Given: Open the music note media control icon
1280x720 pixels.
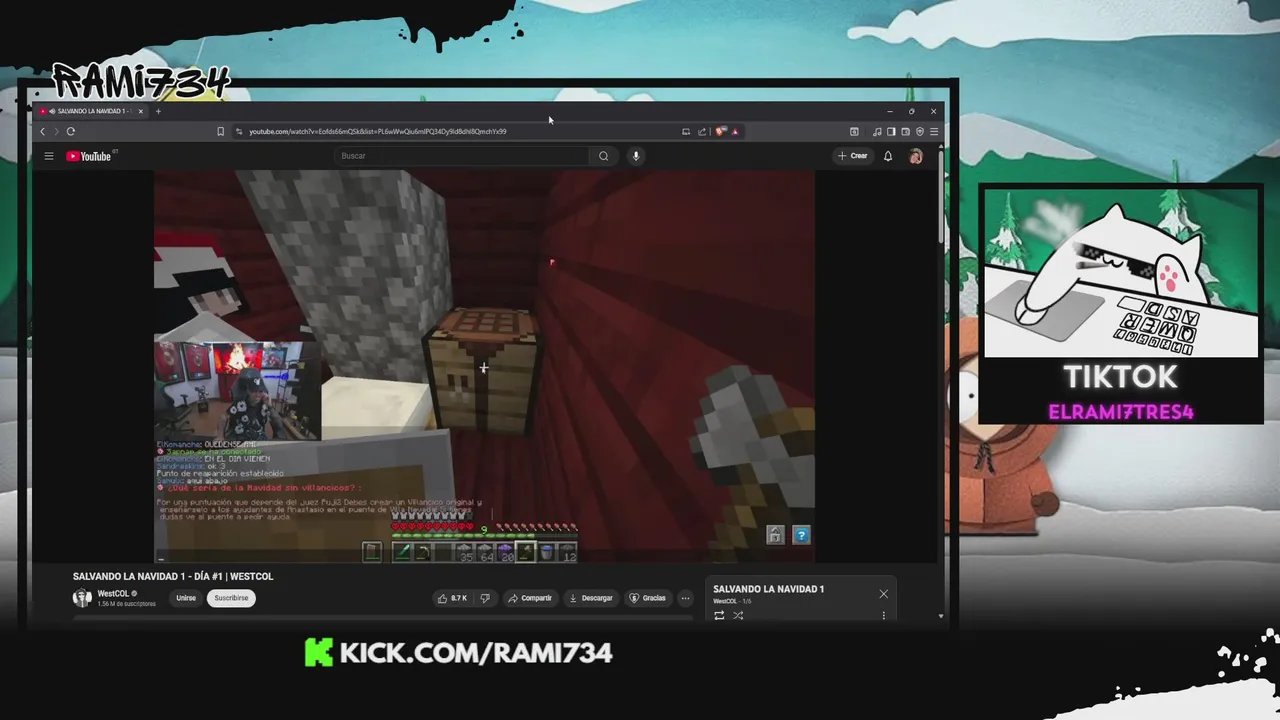Looking at the screenshot, I should [877, 131].
